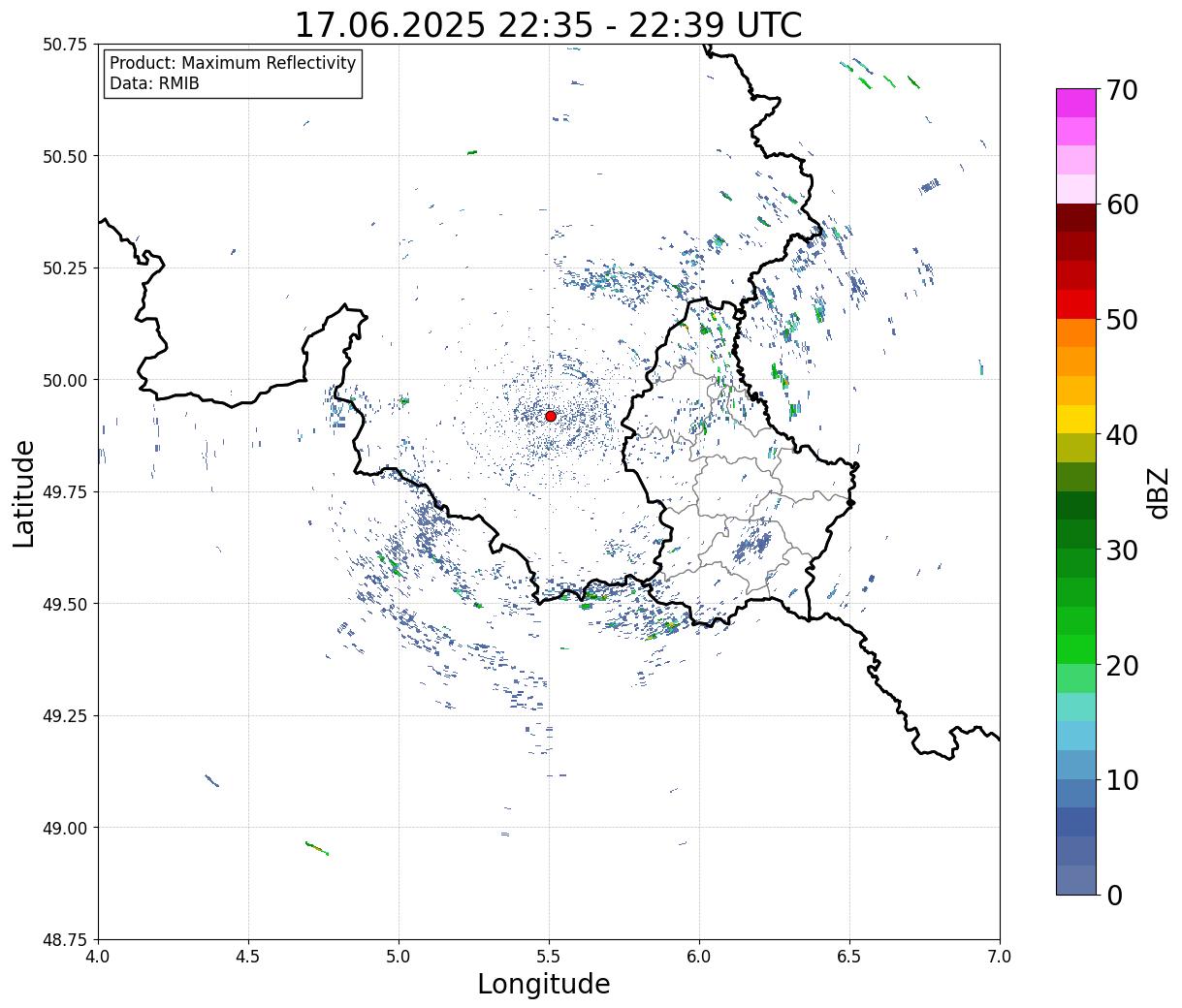Click the colorbar tick value 0
Screen dimensions: 1182x1008
click(x=1114, y=896)
